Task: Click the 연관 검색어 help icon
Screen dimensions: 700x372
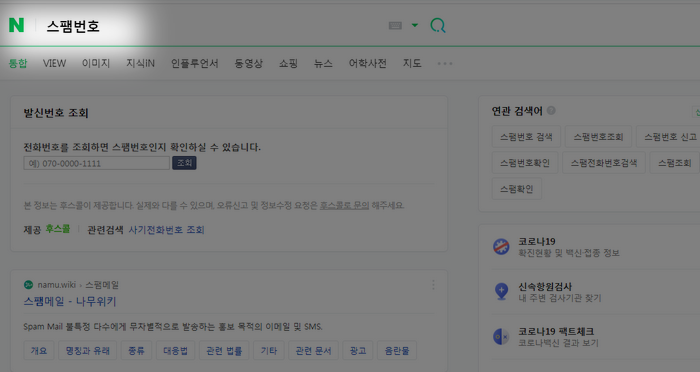Action: point(551,110)
